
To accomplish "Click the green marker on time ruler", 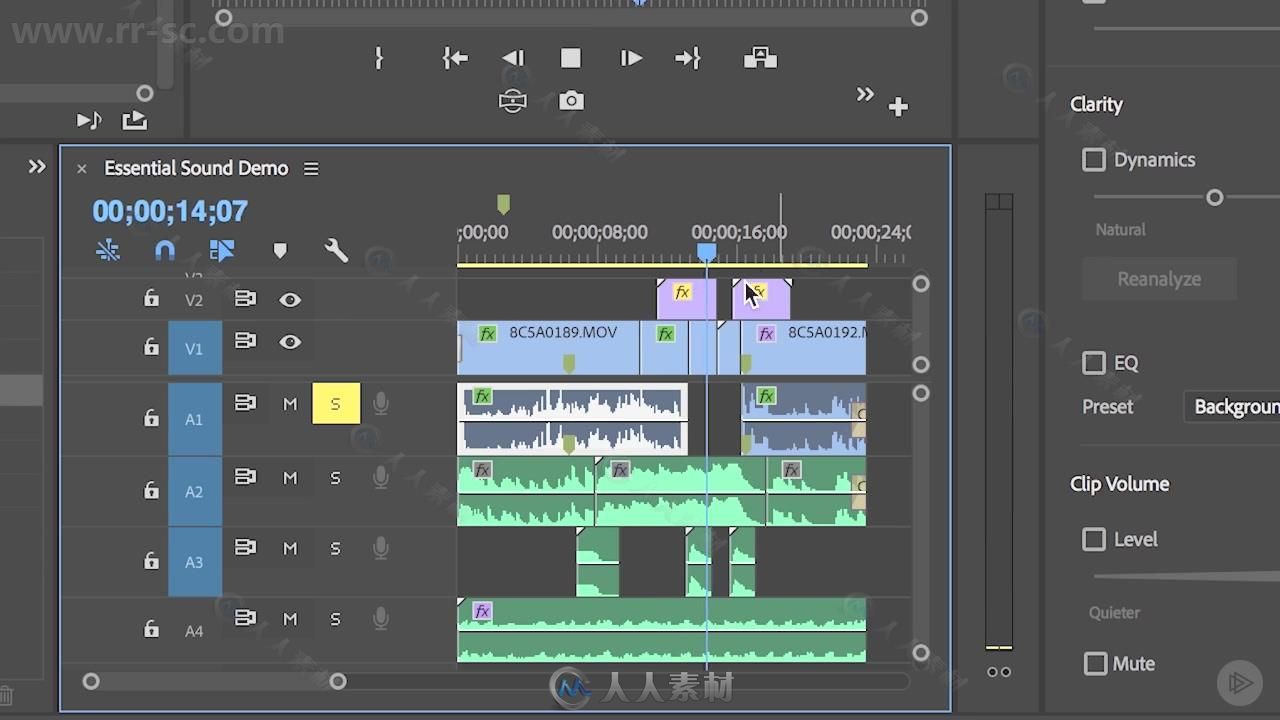I will pos(503,204).
